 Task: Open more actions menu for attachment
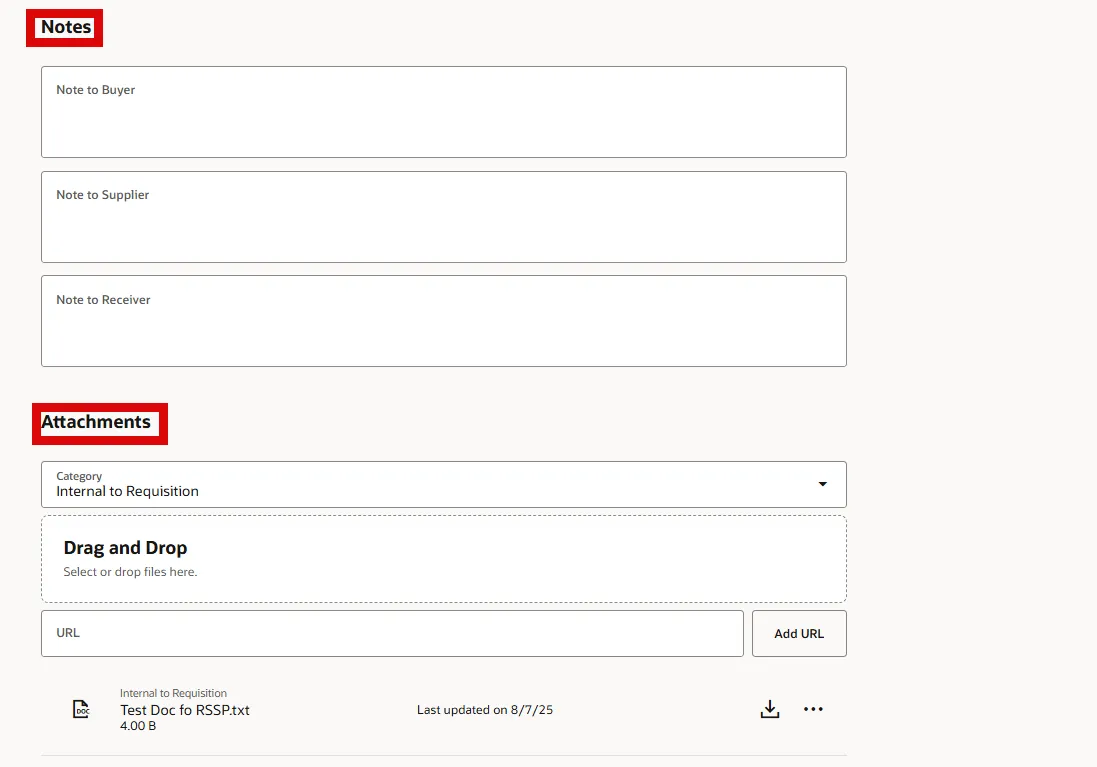click(813, 710)
